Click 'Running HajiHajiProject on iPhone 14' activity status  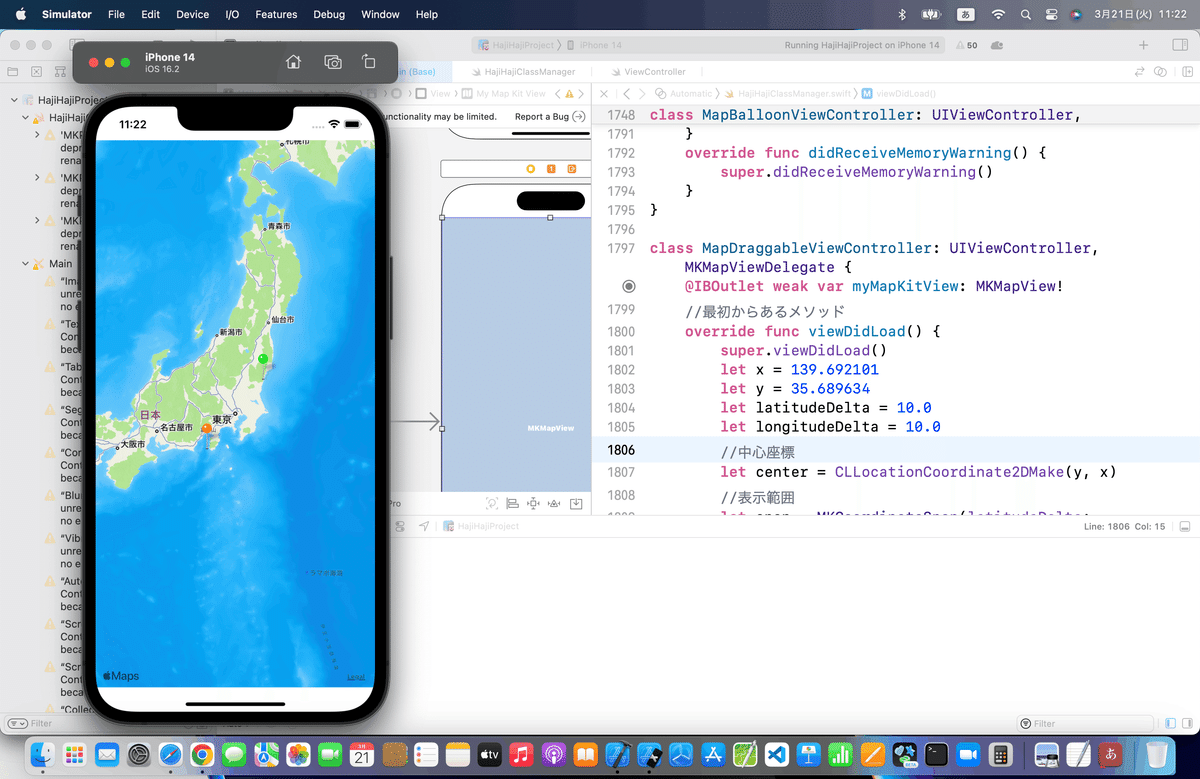point(862,45)
